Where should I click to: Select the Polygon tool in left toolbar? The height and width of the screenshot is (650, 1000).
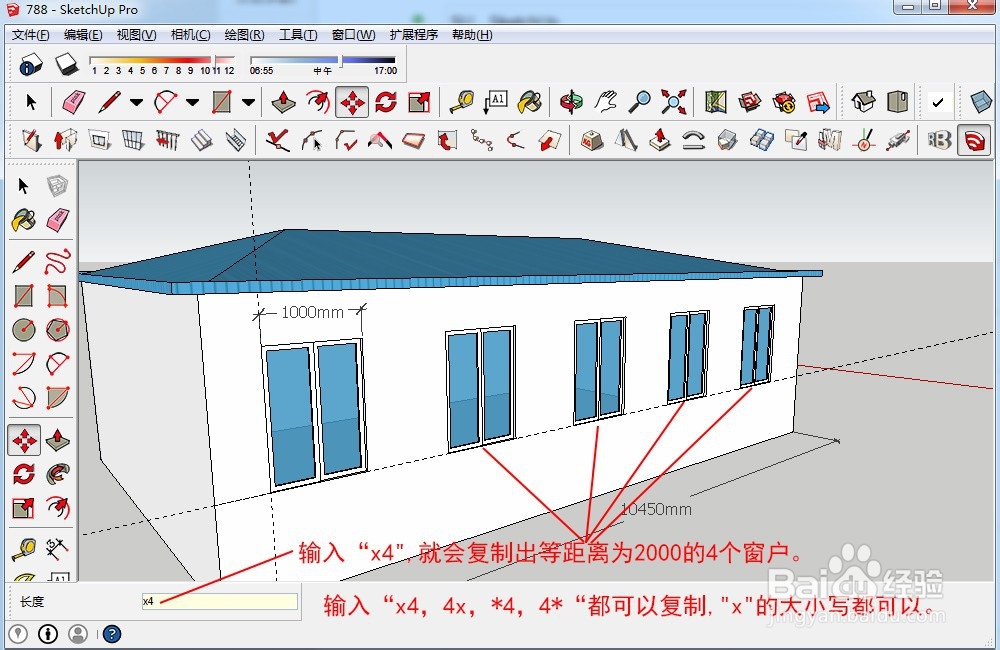(x=57, y=330)
